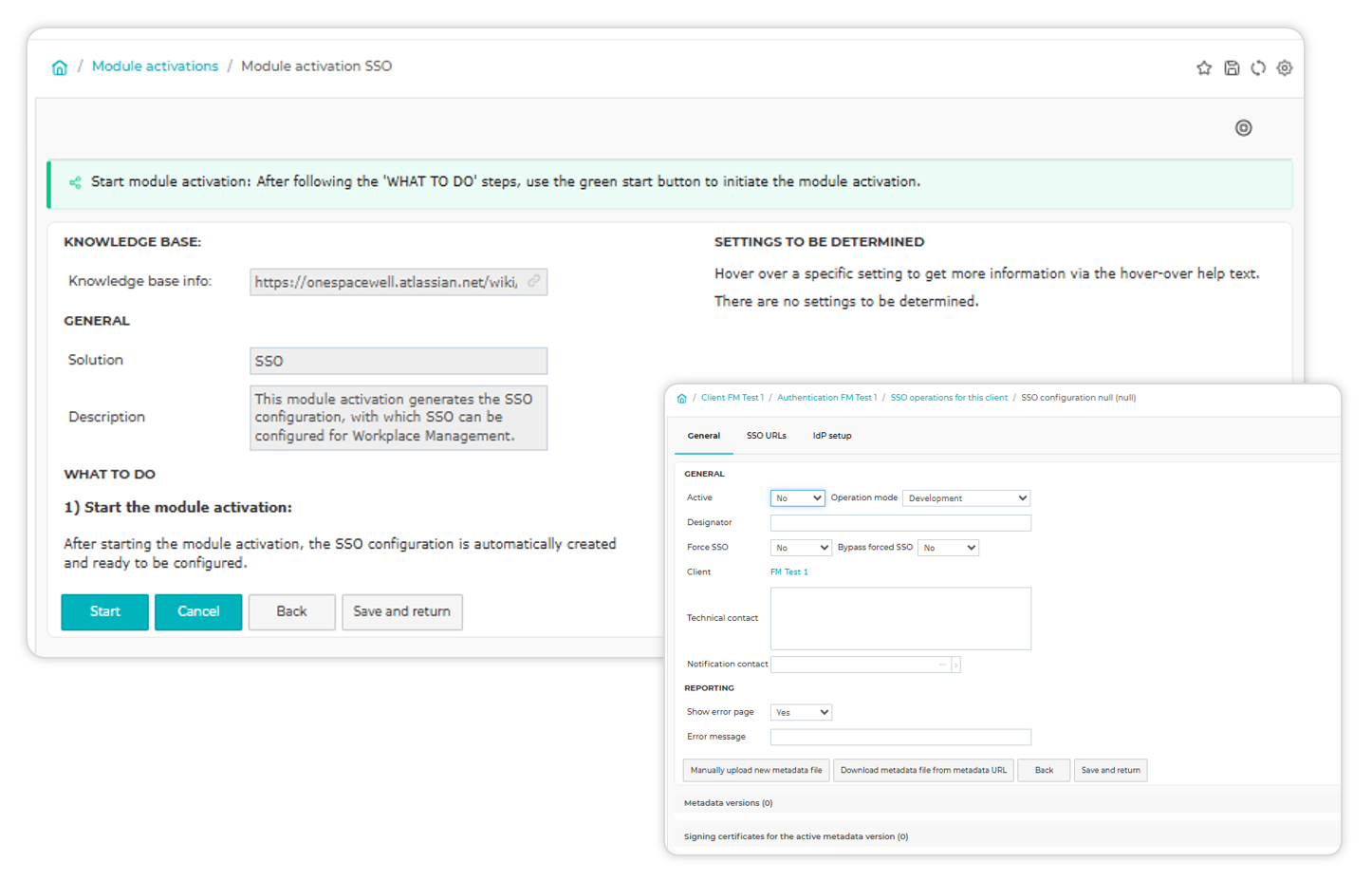This screenshot has width=1372, height=881.
Task: Change the Force SSO dropdown value
Action: point(799,547)
